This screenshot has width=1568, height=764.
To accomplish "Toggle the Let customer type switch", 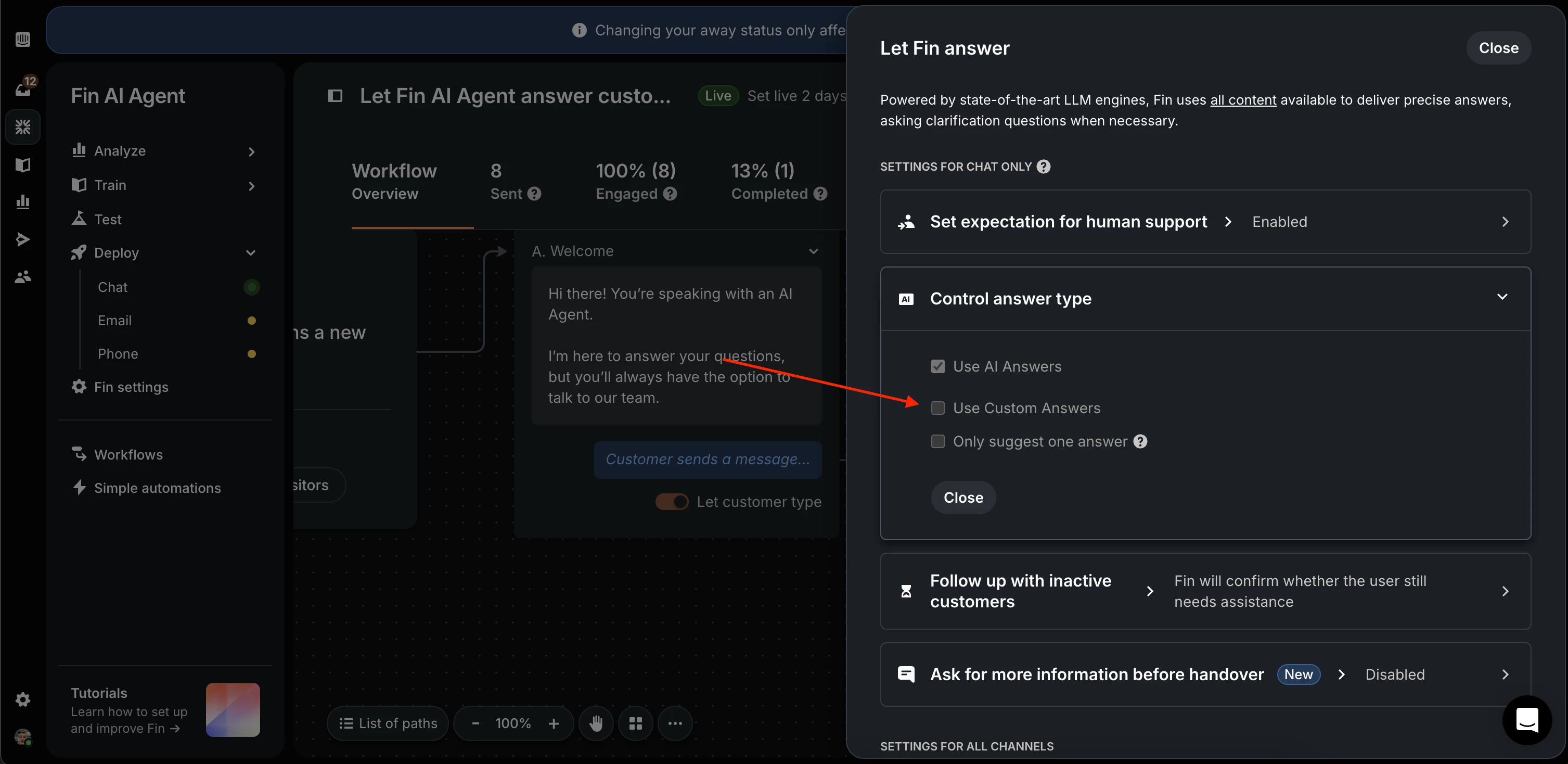I will [672, 502].
